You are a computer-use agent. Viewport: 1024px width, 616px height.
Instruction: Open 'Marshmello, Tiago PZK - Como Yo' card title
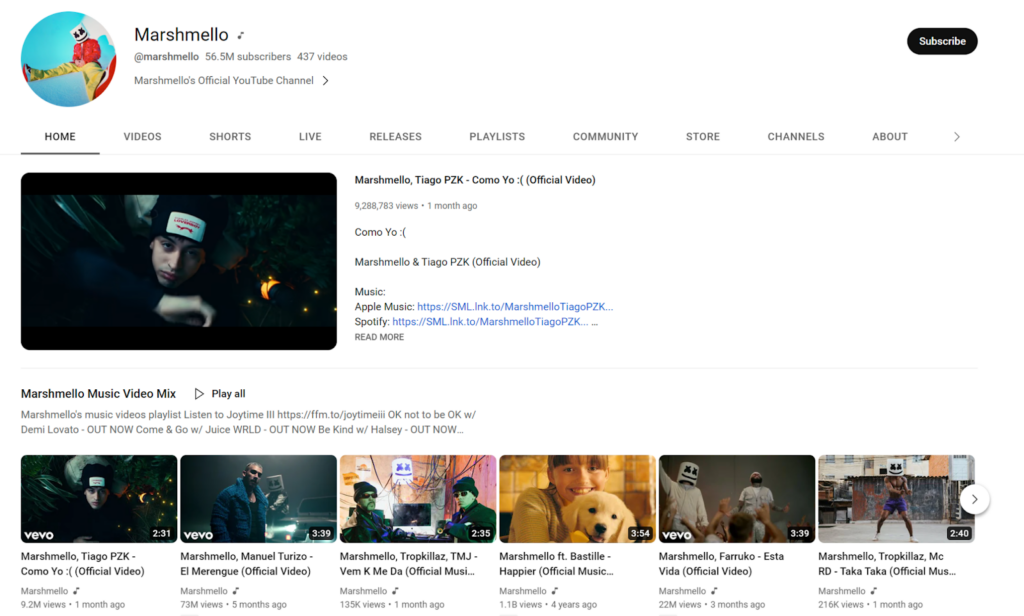pos(83,564)
